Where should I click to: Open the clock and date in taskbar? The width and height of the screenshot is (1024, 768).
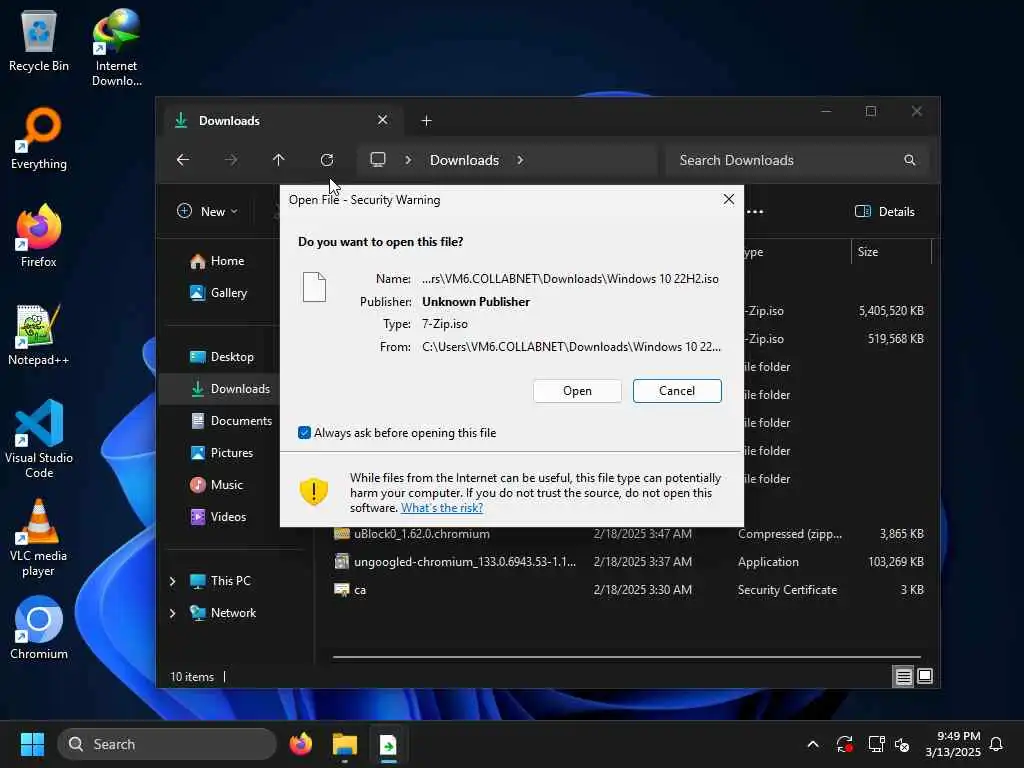click(953, 744)
